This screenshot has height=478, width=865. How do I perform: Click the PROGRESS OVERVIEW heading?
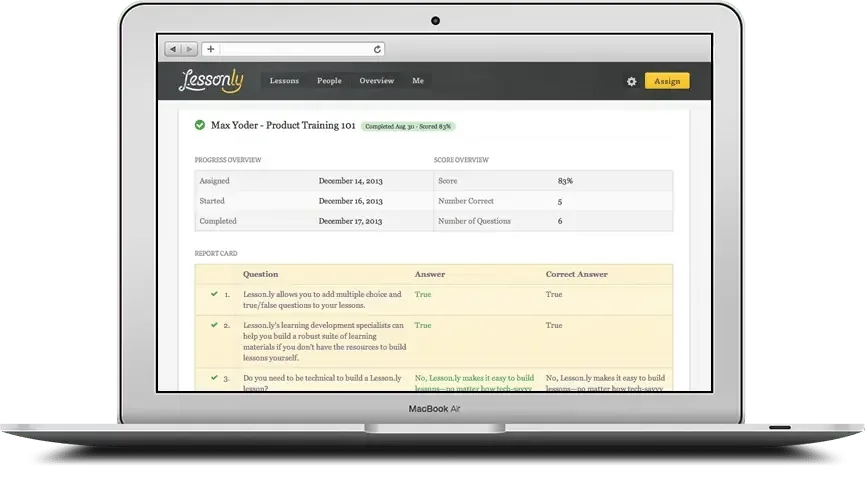point(228,160)
